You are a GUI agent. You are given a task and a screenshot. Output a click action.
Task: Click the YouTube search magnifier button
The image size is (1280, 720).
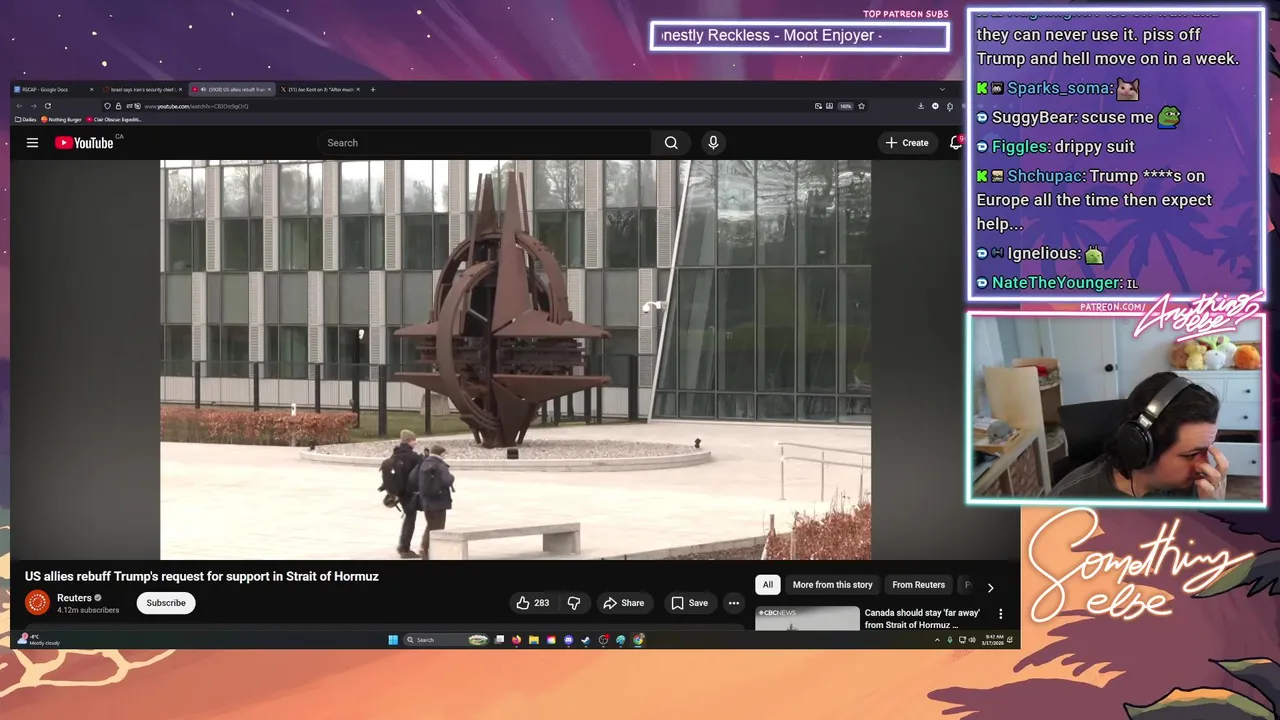click(x=671, y=143)
